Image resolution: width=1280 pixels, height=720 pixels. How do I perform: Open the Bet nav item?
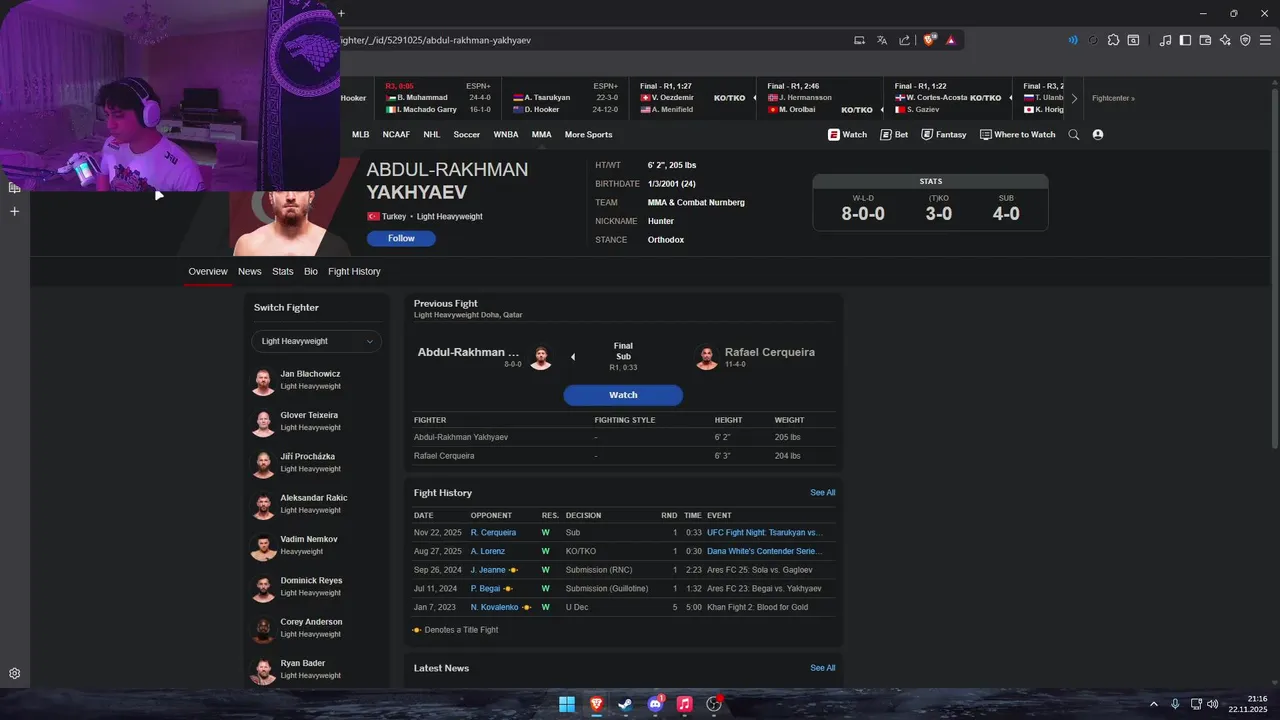pyautogui.click(x=894, y=134)
